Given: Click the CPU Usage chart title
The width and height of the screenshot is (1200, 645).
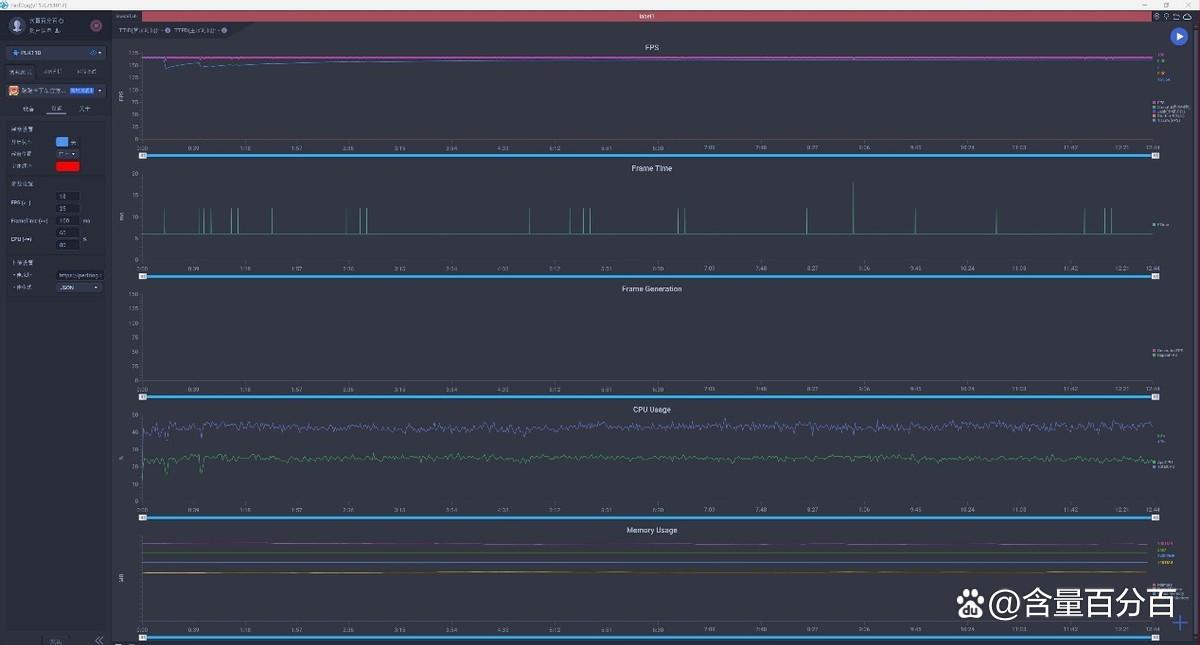Looking at the screenshot, I should point(652,409).
